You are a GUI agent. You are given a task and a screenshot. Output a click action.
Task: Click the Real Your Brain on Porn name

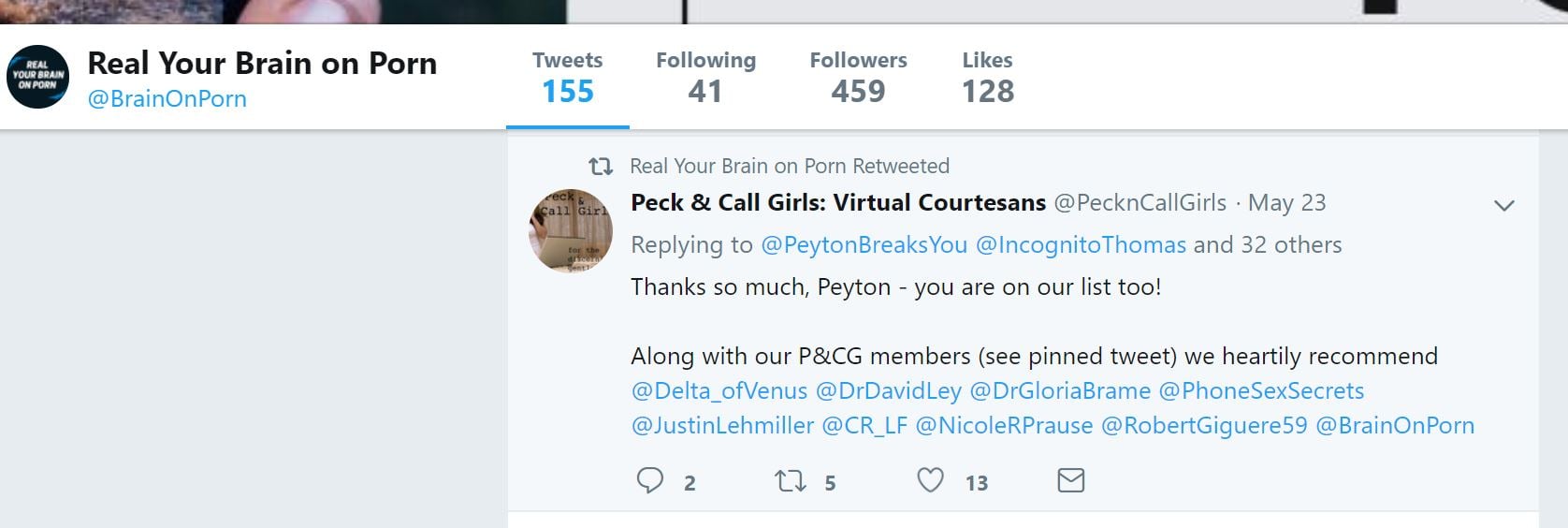pyautogui.click(x=262, y=64)
